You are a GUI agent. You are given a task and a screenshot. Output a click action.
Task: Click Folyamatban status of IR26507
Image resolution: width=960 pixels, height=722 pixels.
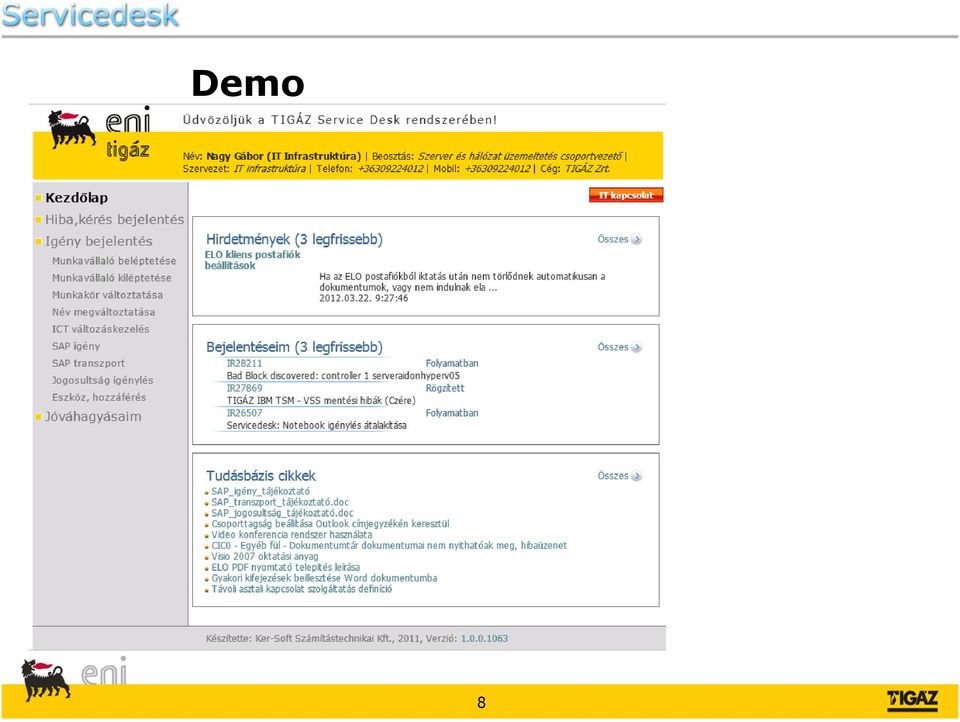click(452, 413)
